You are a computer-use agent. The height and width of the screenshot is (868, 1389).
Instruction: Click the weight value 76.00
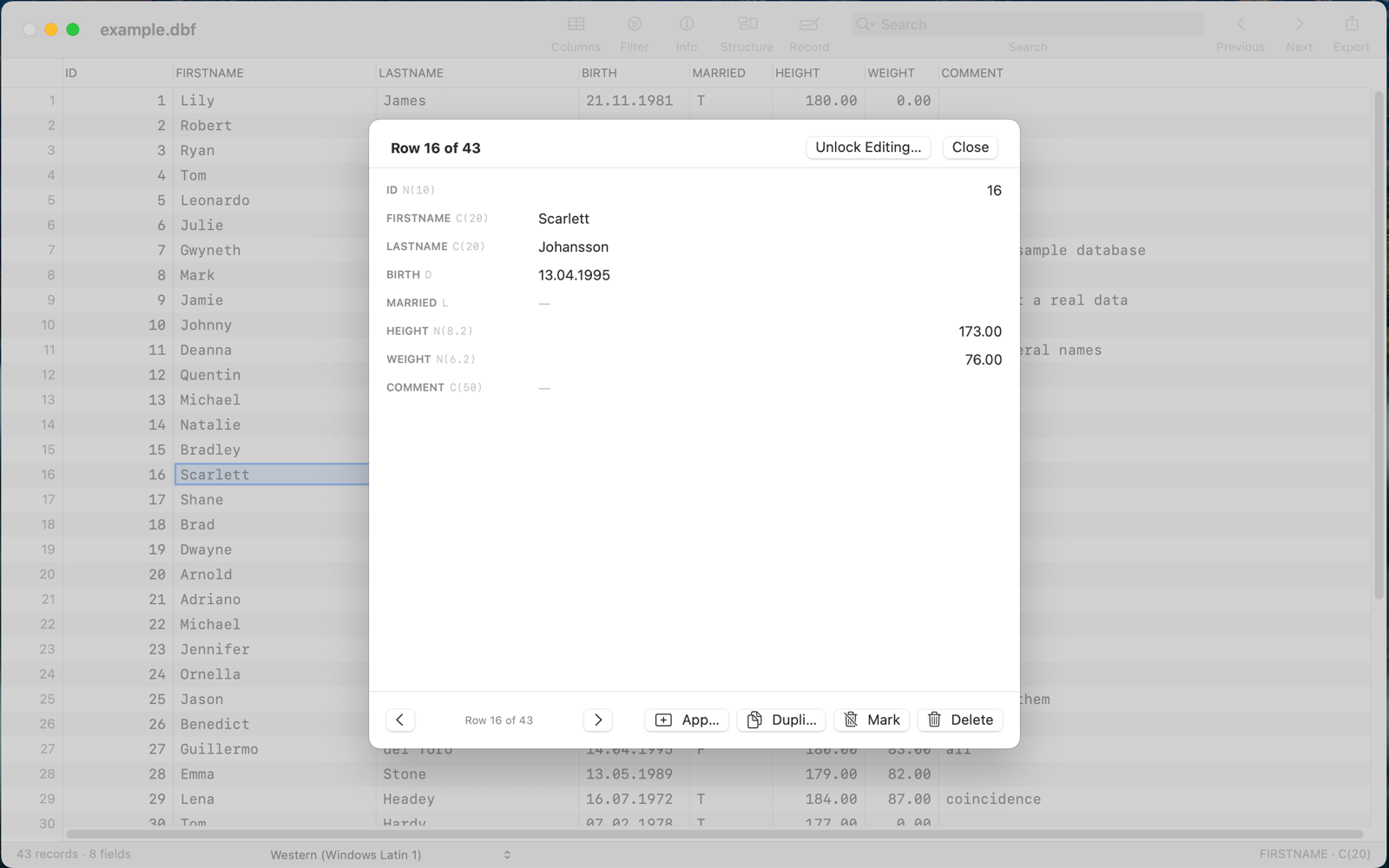(x=984, y=359)
